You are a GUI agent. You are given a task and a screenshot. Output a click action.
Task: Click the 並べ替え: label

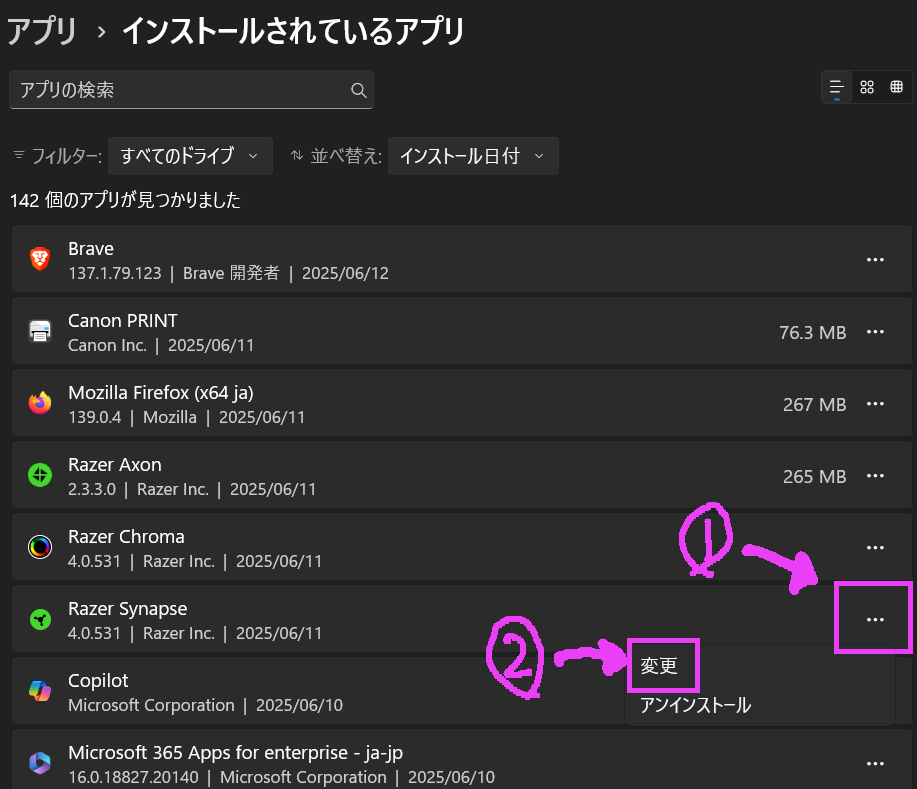(x=346, y=156)
